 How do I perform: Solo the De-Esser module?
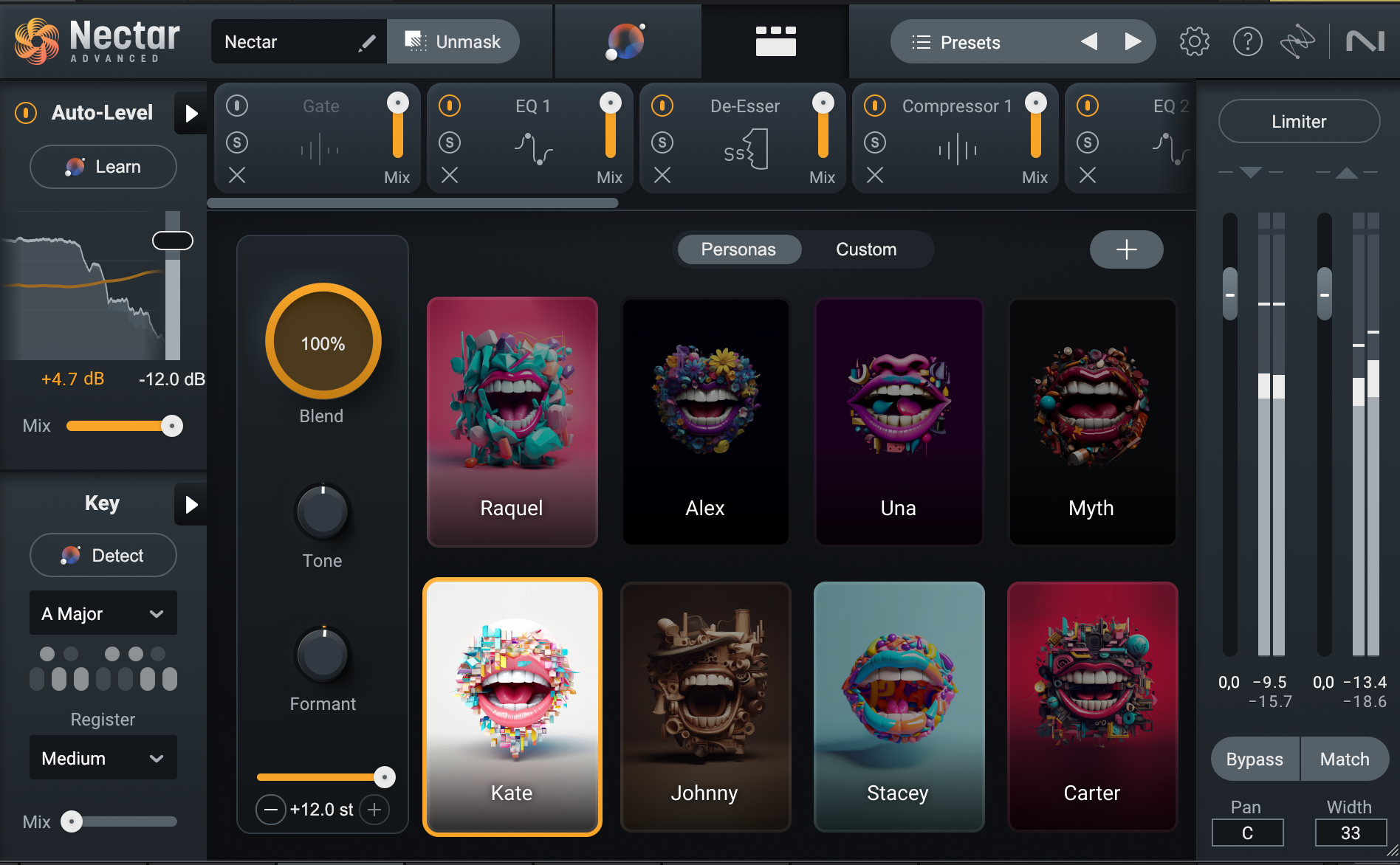coord(662,142)
